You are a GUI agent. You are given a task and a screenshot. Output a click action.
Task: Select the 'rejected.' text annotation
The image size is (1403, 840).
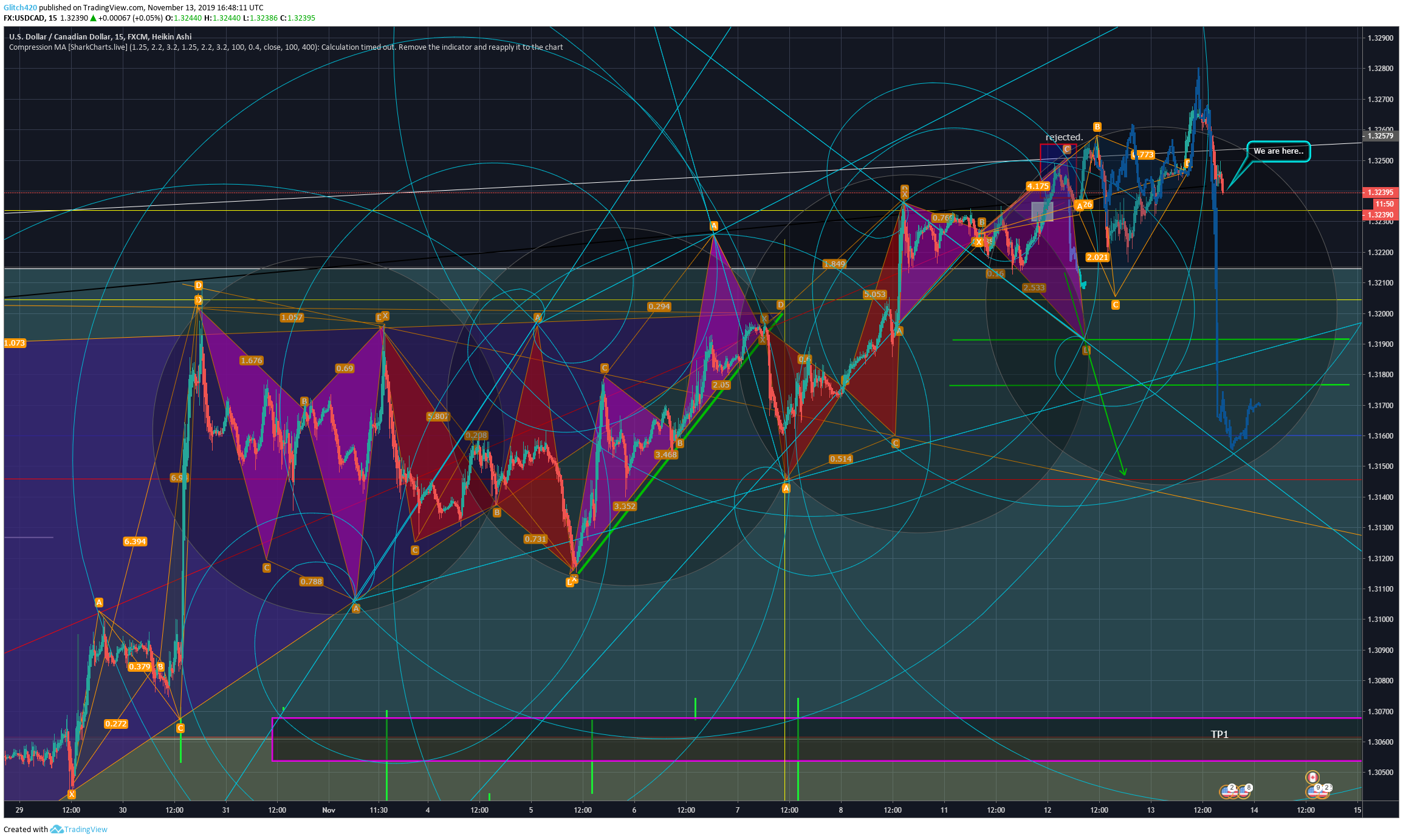point(1064,137)
